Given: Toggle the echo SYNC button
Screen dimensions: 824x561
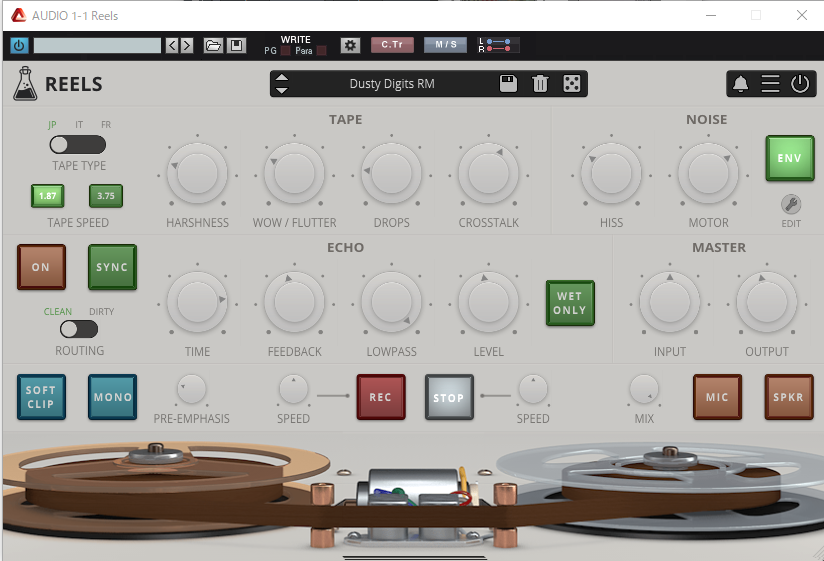Looking at the screenshot, I should (112, 267).
